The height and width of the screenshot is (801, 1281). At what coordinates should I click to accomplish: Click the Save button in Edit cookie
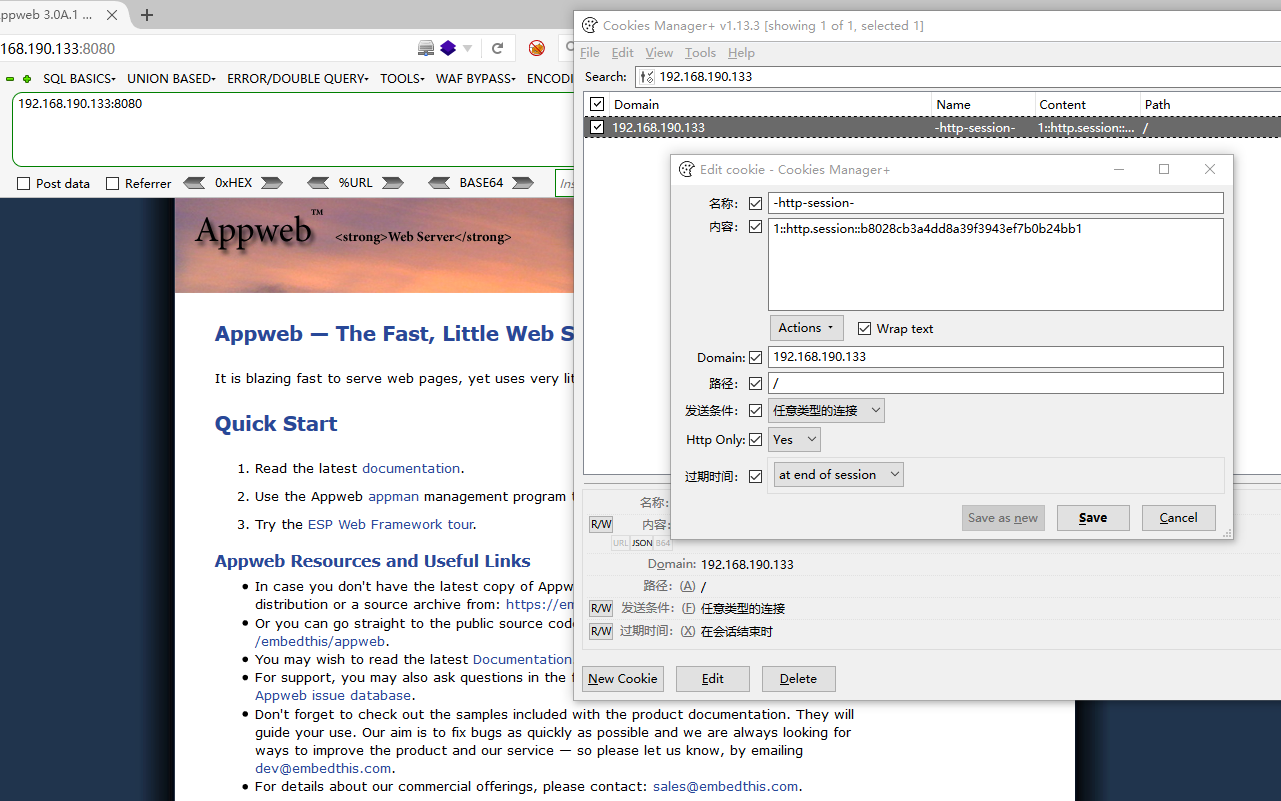point(1093,518)
